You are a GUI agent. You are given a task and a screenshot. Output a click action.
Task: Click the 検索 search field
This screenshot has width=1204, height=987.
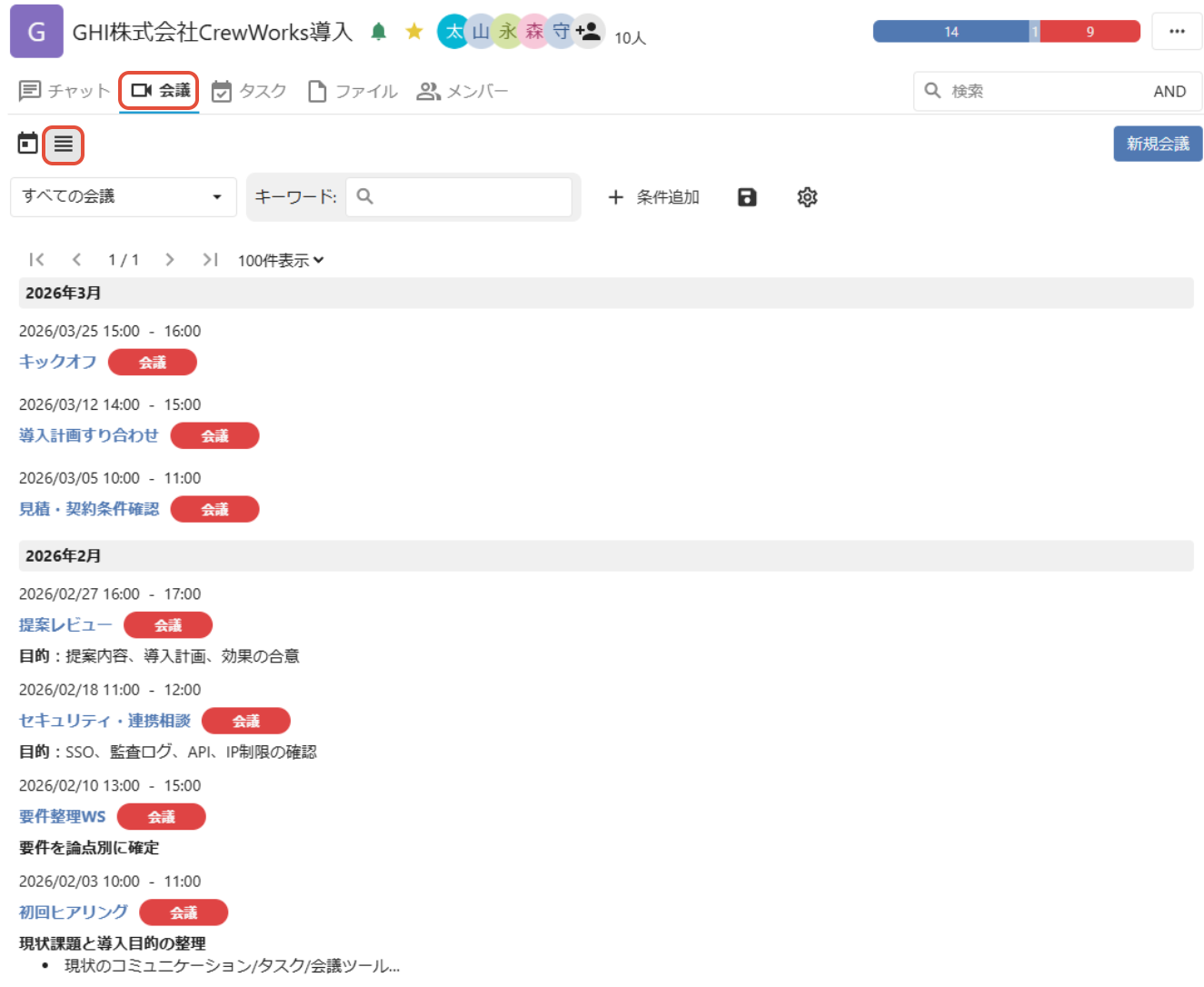[x=1058, y=91]
